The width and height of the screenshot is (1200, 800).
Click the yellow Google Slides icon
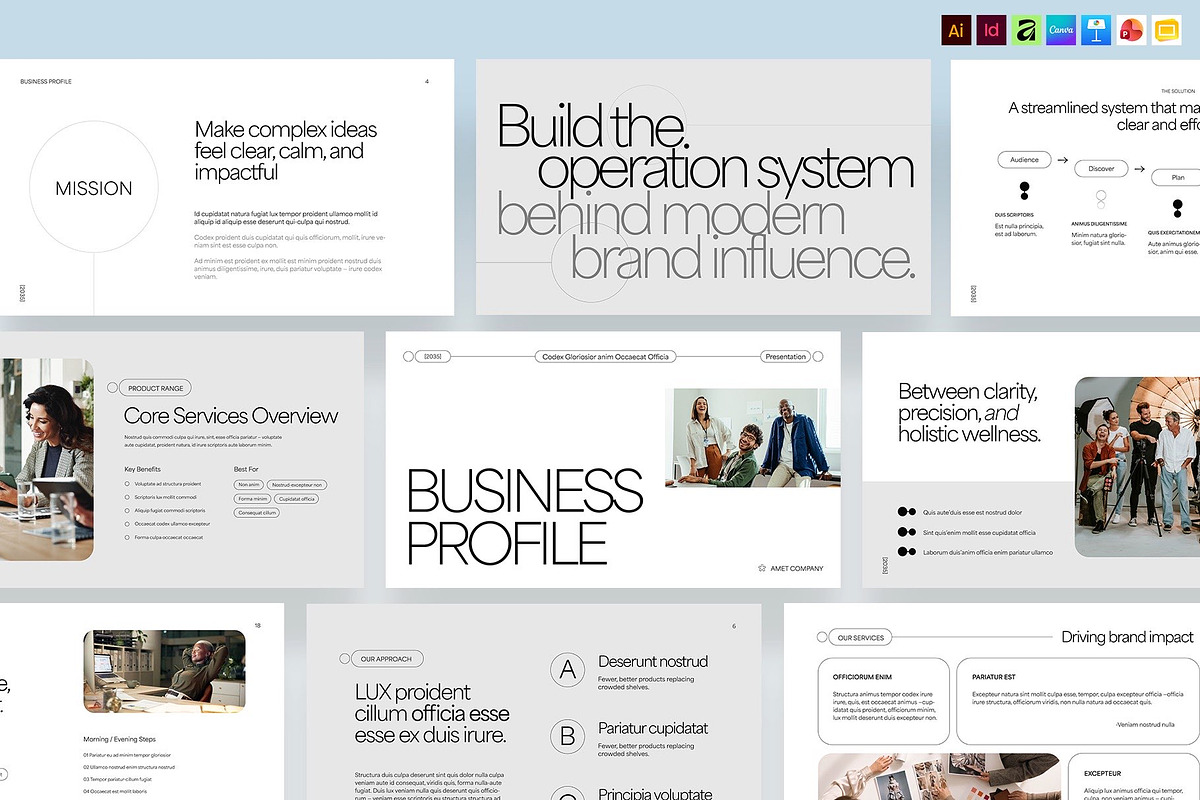coord(1167,30)
